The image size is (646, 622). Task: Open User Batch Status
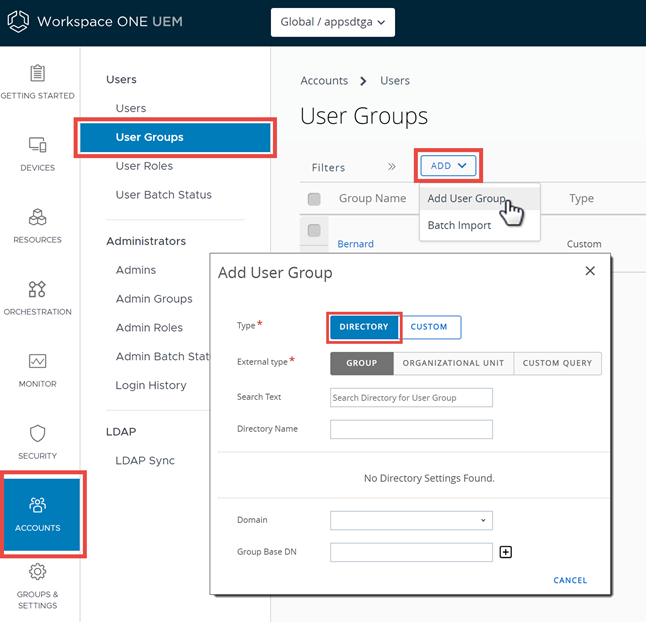coord(164,195)
